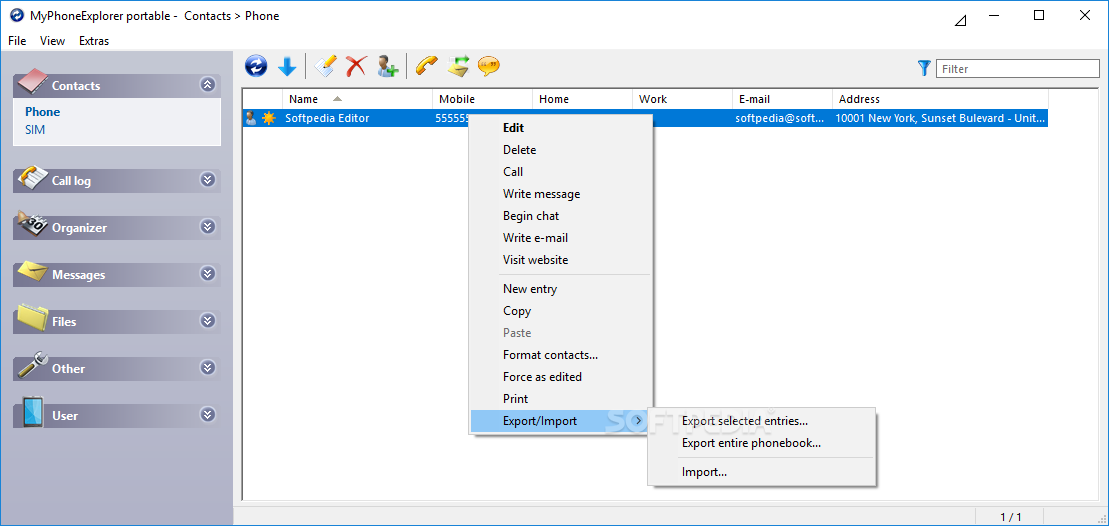Select Write message from context menu

[559, 194]
